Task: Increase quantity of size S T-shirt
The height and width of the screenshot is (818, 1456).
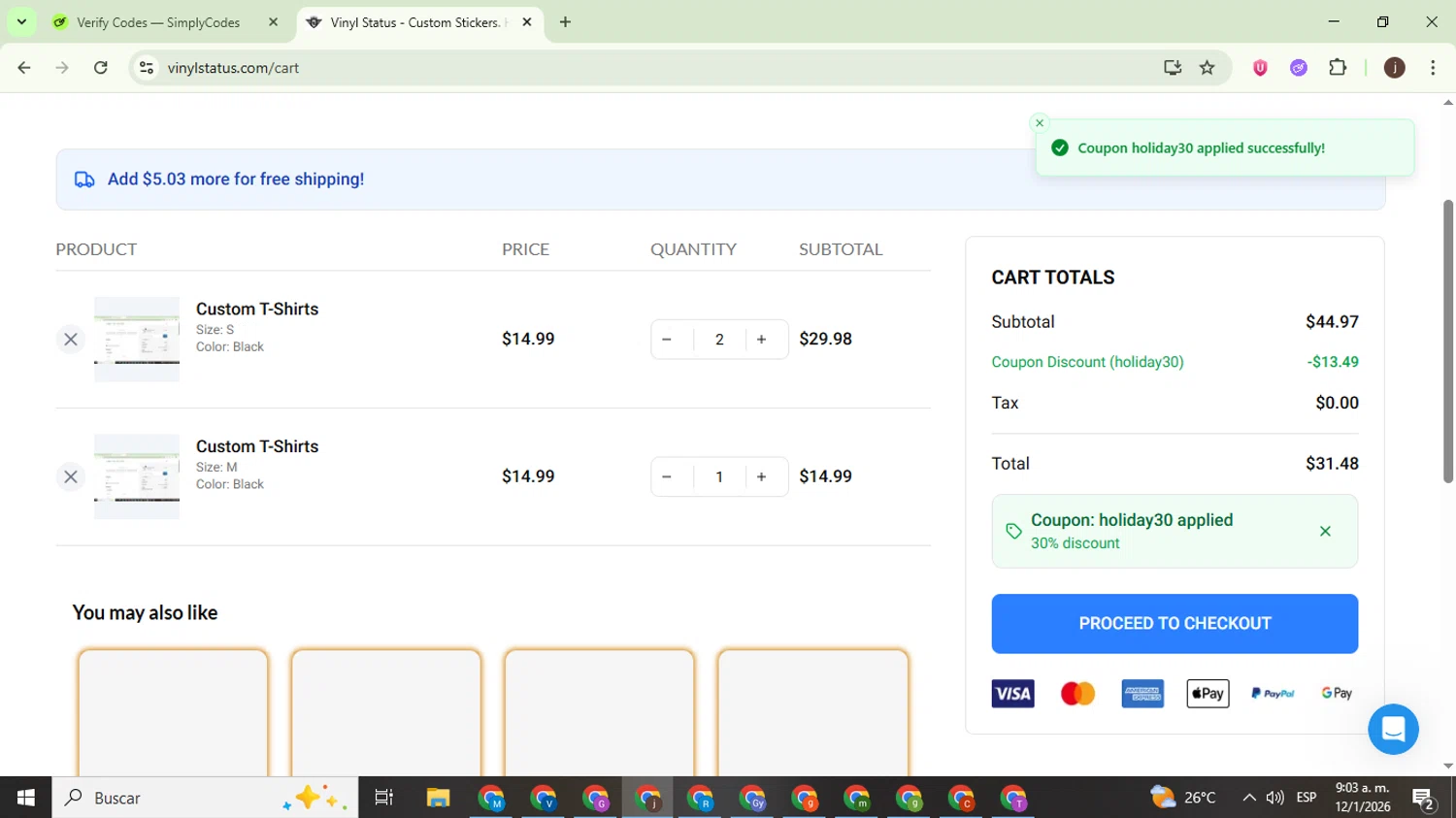Action: [x=762, y=340]
